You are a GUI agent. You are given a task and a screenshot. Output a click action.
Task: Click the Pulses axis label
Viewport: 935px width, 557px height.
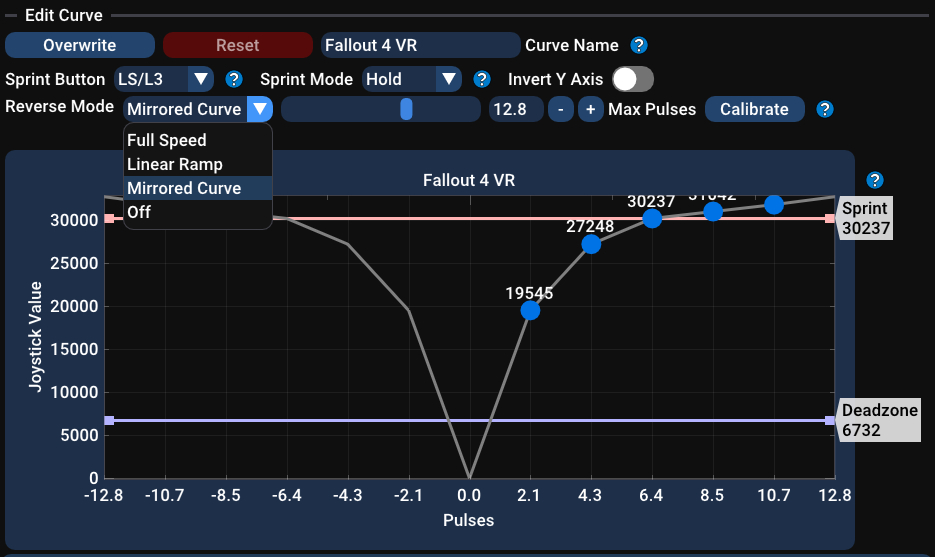click(469, 520)
